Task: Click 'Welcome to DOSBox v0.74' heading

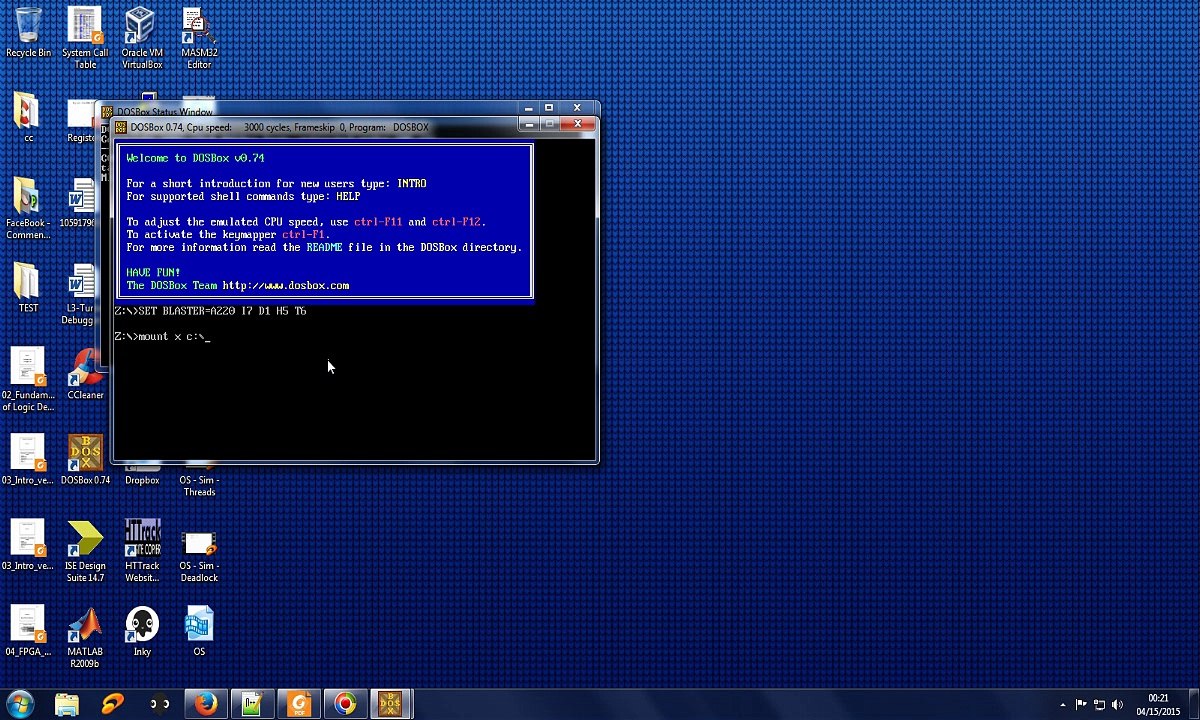Action: (195, 158)
